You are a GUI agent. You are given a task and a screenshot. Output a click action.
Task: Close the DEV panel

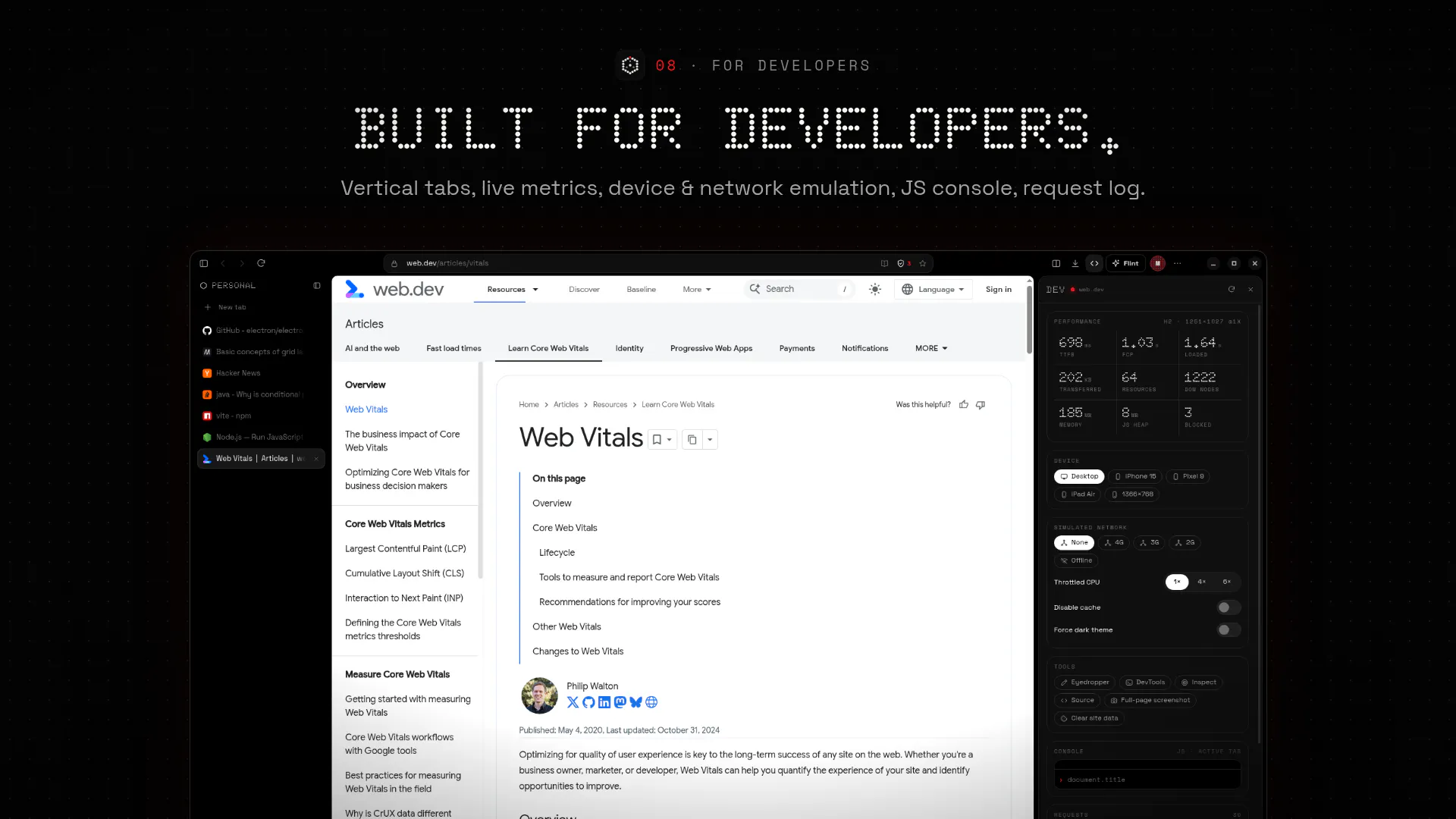pos(1250,289)
